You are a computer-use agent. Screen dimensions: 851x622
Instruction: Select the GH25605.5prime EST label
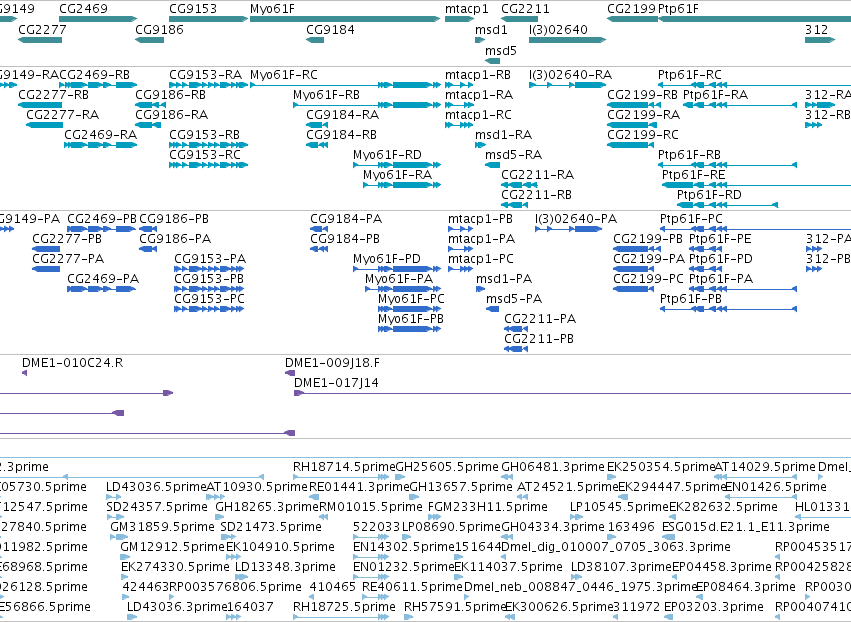[x=447, y=467]
